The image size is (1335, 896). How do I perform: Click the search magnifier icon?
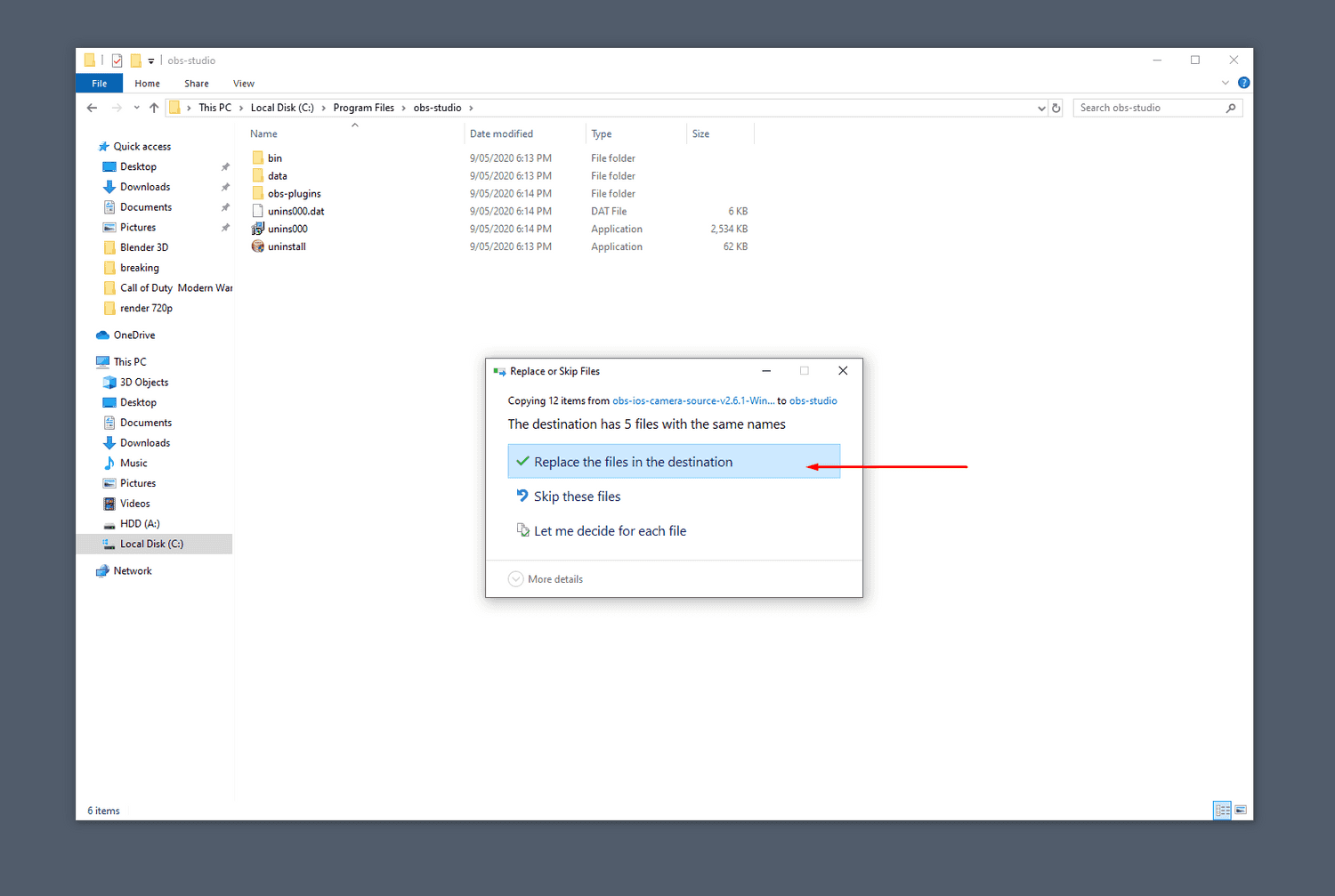point(1231,108)
